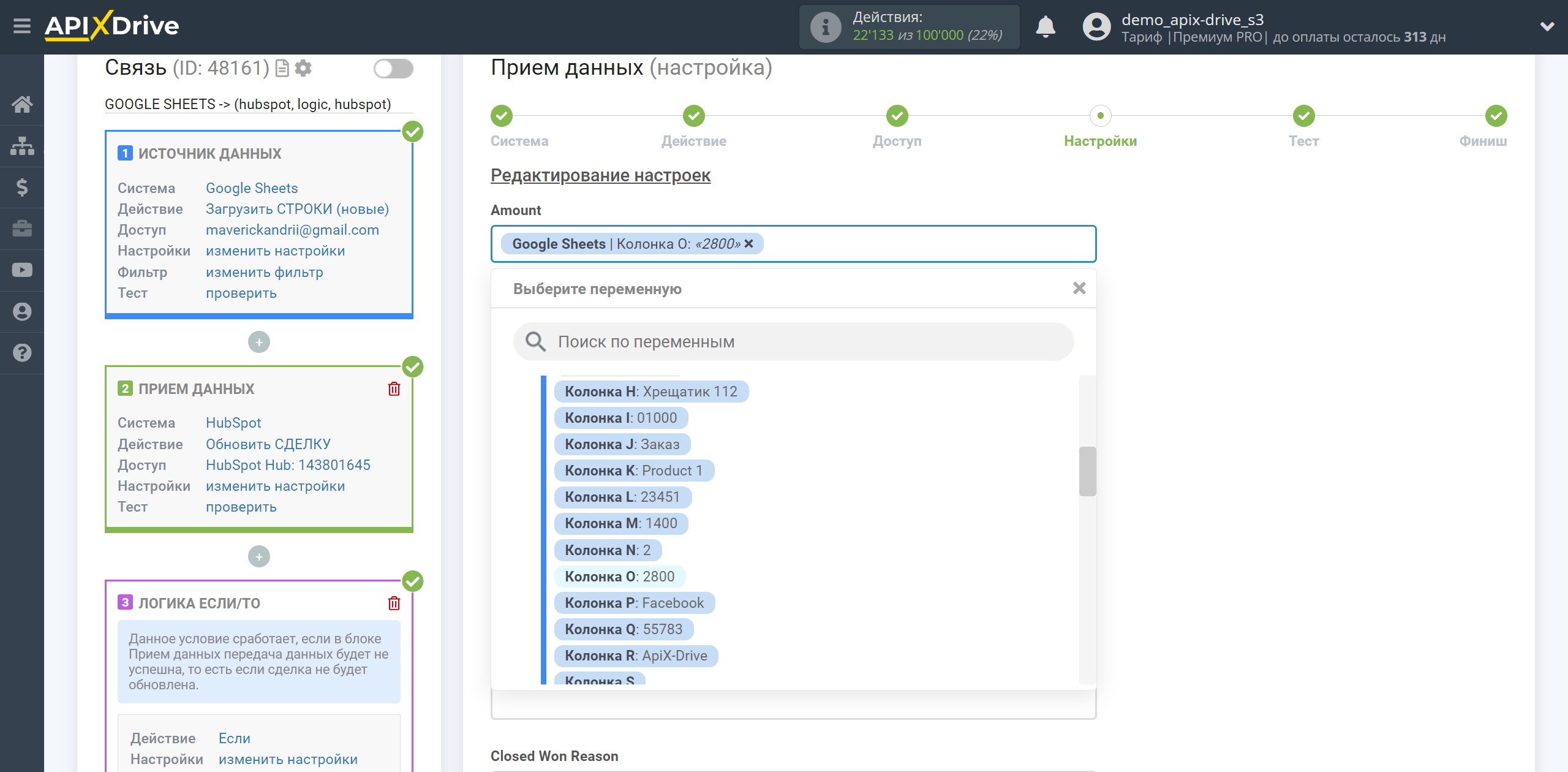Open the hamburger main menu
Viewport: 1568px width, 772px height.
[22, 26]
